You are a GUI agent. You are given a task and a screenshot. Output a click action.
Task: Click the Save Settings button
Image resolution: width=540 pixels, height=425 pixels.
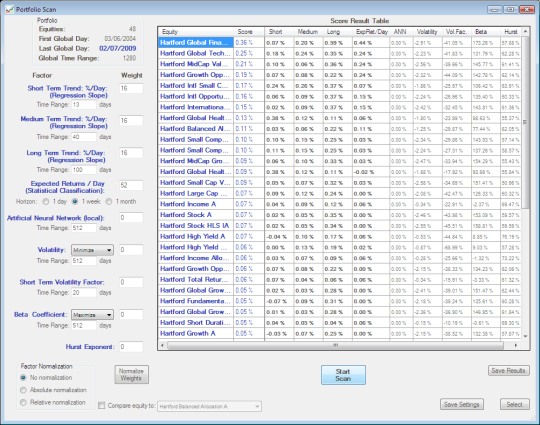click(461, 404)
